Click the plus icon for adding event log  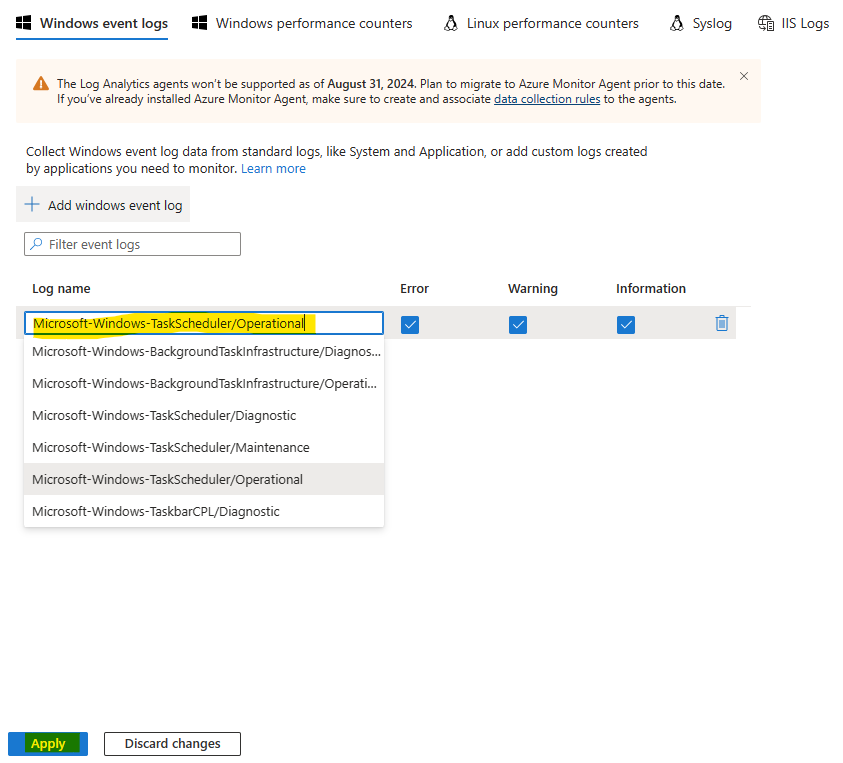pyautogui.click(x=32, y=204)
